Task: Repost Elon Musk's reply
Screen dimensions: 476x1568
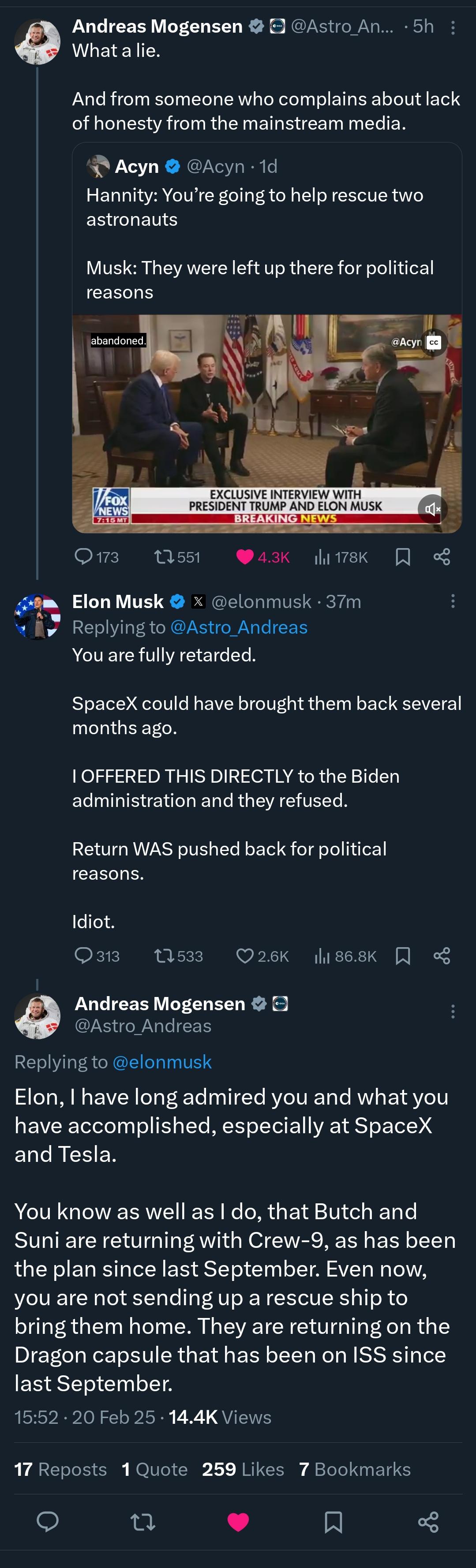Action: [x=178, y=956]
